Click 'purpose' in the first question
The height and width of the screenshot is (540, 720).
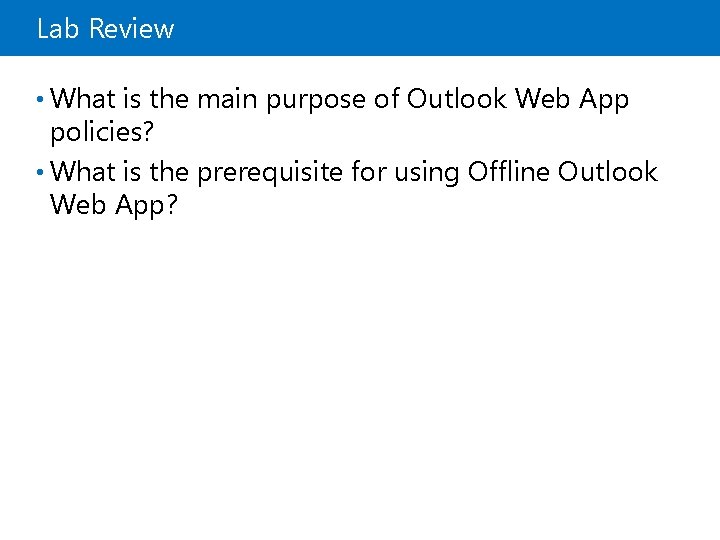[316, 101]
